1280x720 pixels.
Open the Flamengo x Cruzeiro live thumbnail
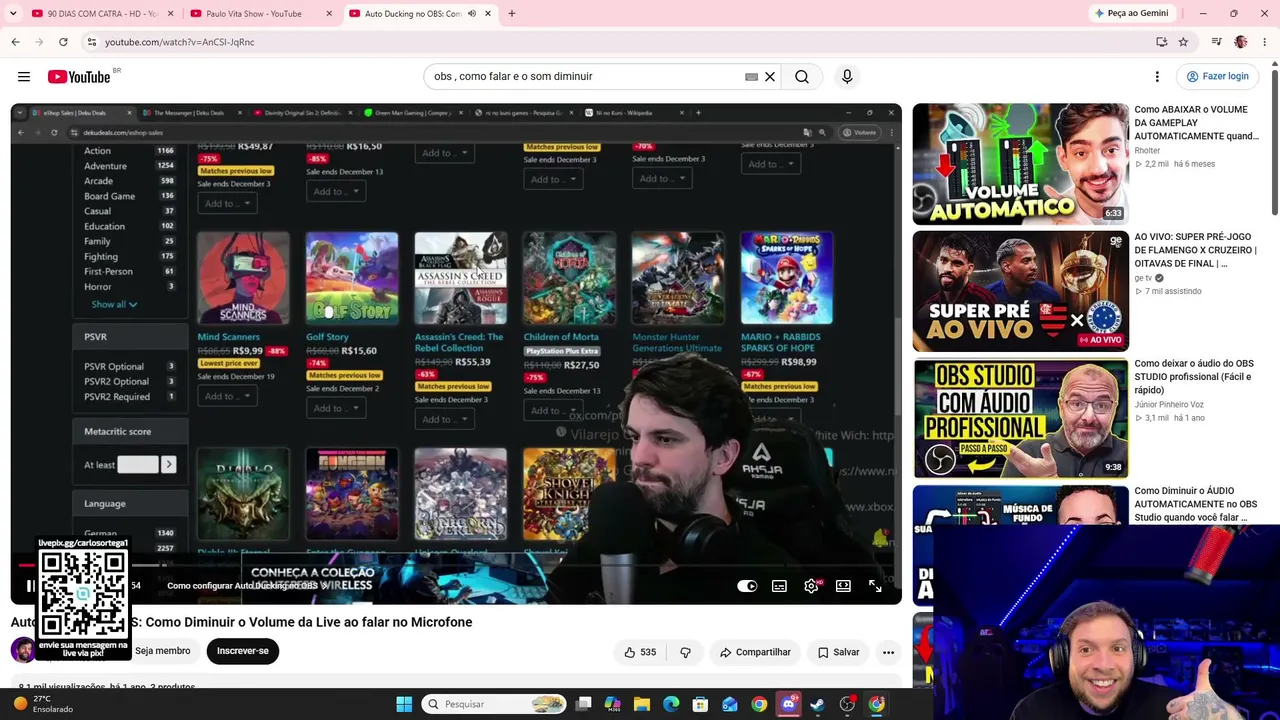1020,291
